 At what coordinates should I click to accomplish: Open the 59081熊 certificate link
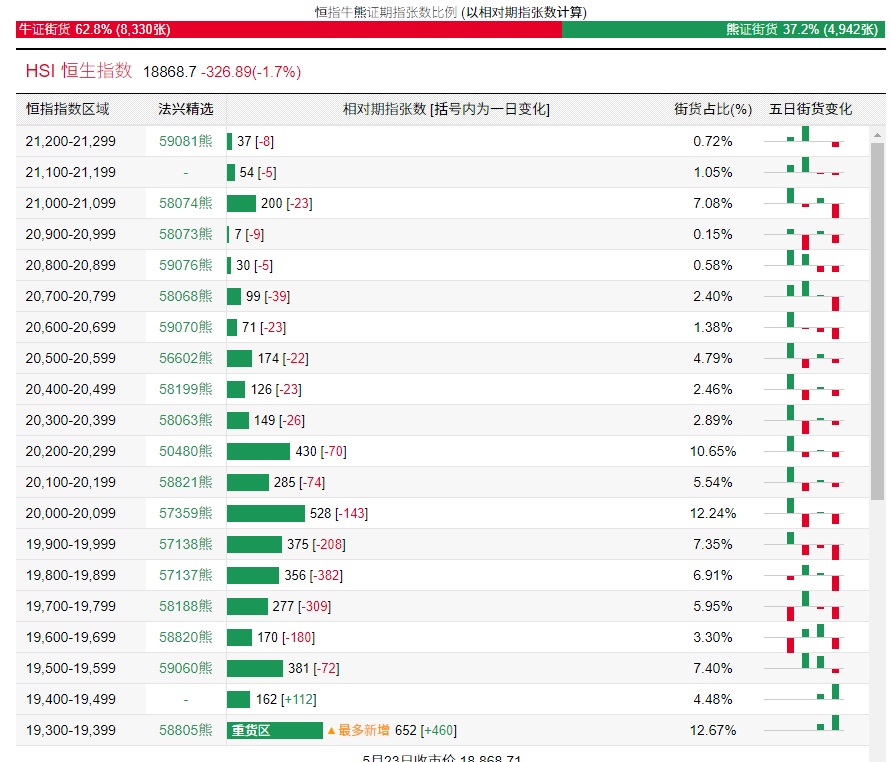click(185, 141)
